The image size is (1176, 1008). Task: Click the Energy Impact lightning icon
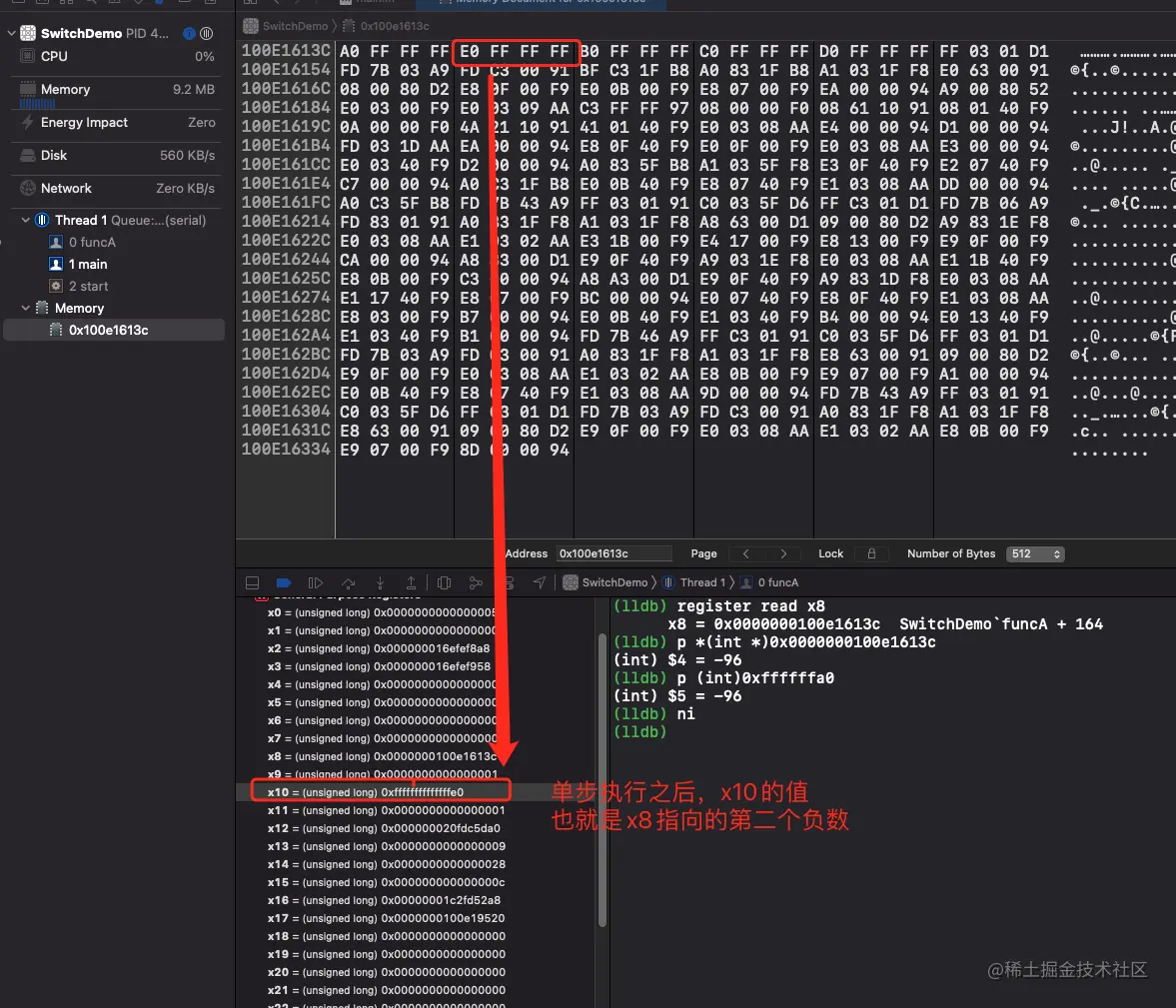click(28, 122)
